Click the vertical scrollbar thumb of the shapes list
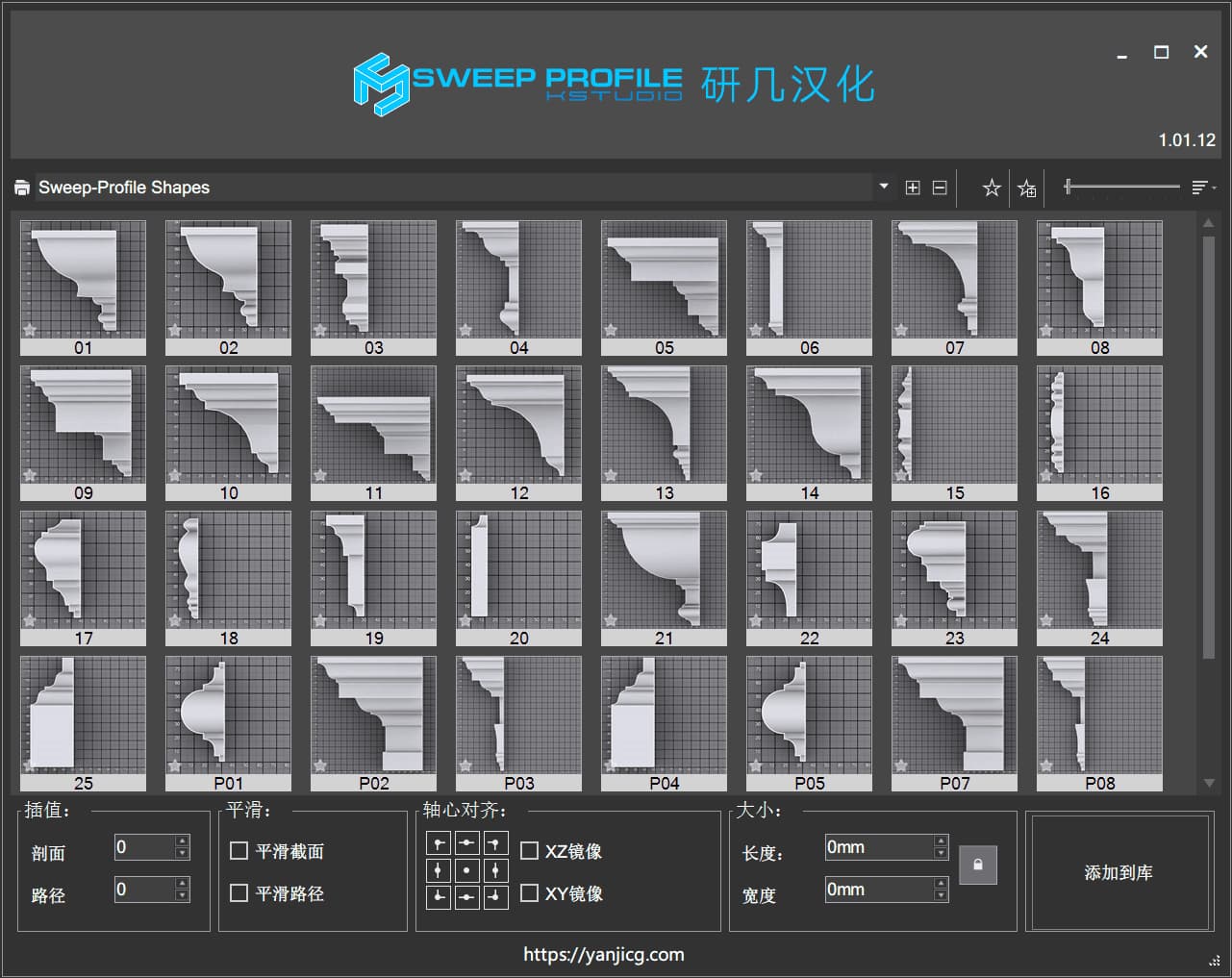This screenshot has height=978, width=1232. click(1209, 447)
